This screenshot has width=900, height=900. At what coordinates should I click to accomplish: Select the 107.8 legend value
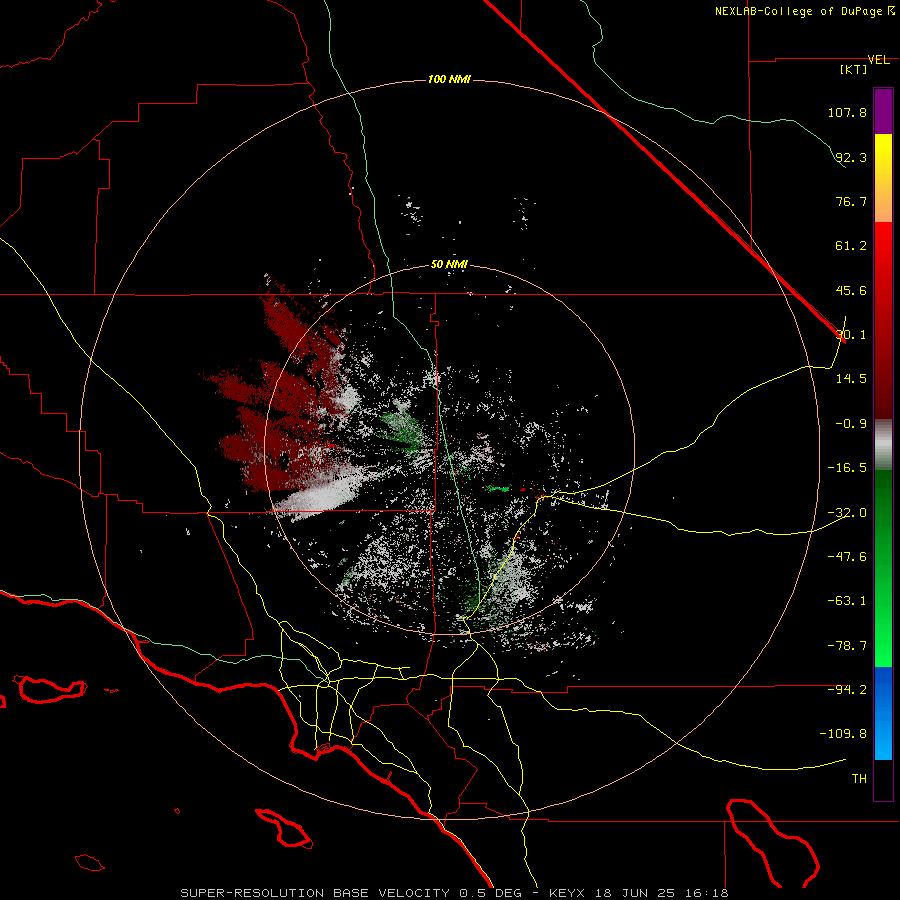[x=847, y=112]
